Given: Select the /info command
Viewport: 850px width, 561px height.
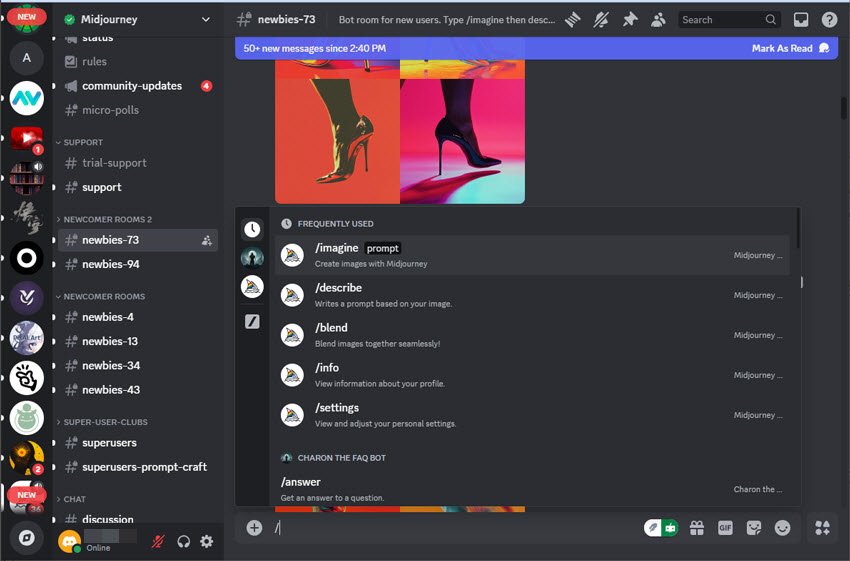Looking at the screenshot, I should point(532,375).
